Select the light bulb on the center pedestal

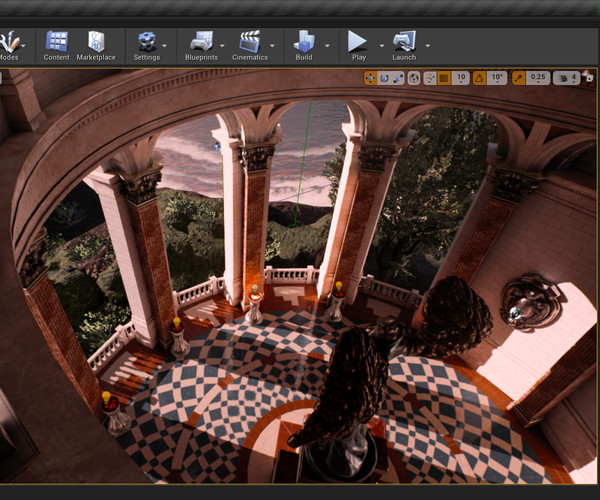click(255, 290)
